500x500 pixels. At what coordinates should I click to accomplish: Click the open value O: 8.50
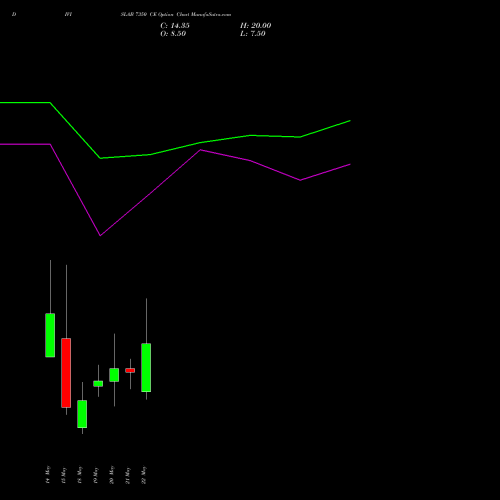[173, 34]
